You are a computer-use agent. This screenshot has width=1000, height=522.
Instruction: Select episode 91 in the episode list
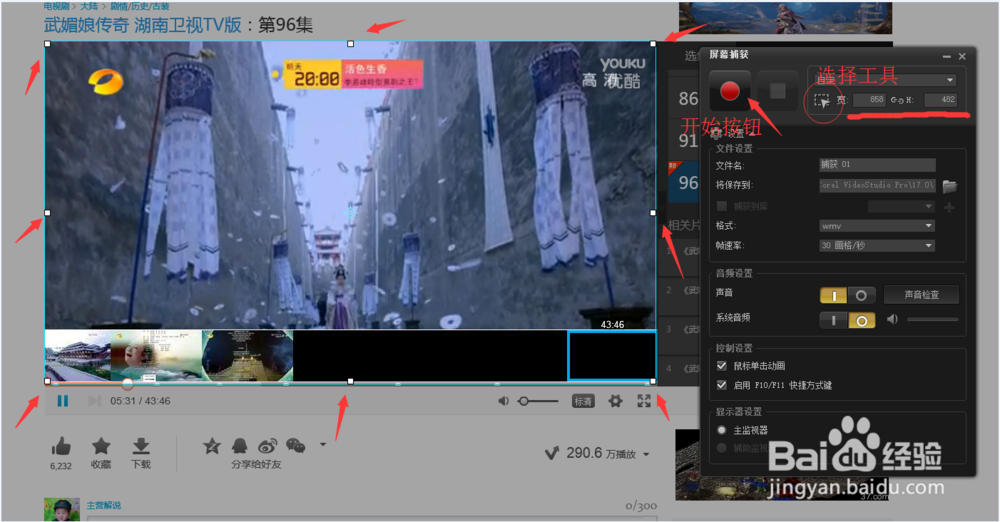pos(688,140)
